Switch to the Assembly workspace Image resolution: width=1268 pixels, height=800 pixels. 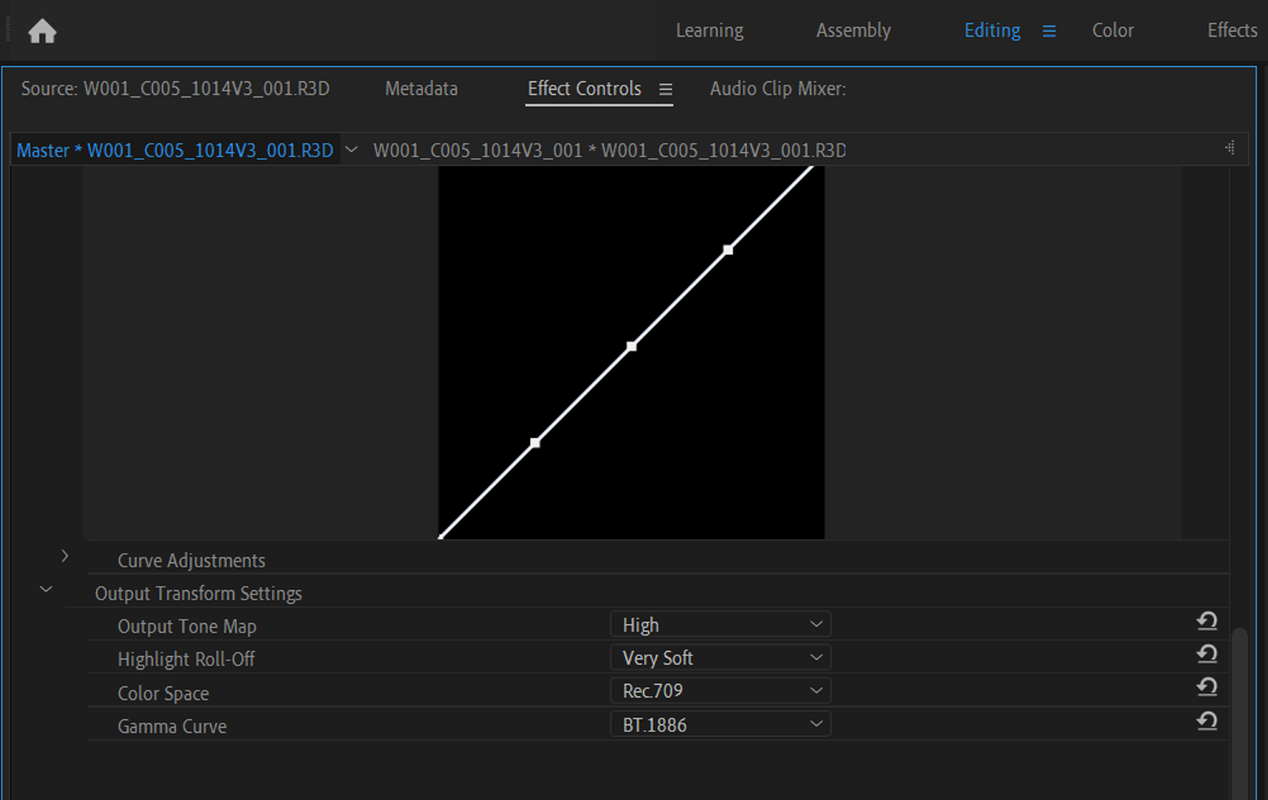[853, 30]
